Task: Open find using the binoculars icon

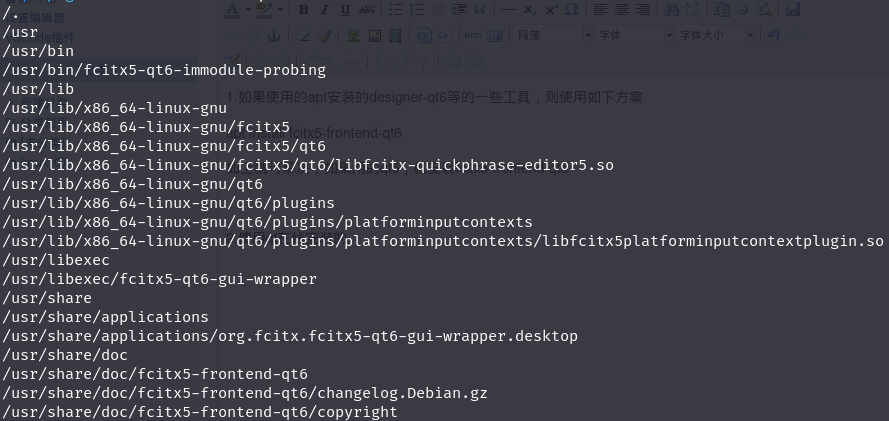Action: point(671,10)
